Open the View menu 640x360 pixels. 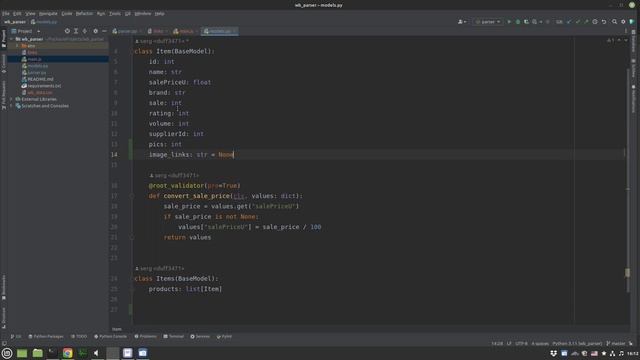[x=30, y=13]
